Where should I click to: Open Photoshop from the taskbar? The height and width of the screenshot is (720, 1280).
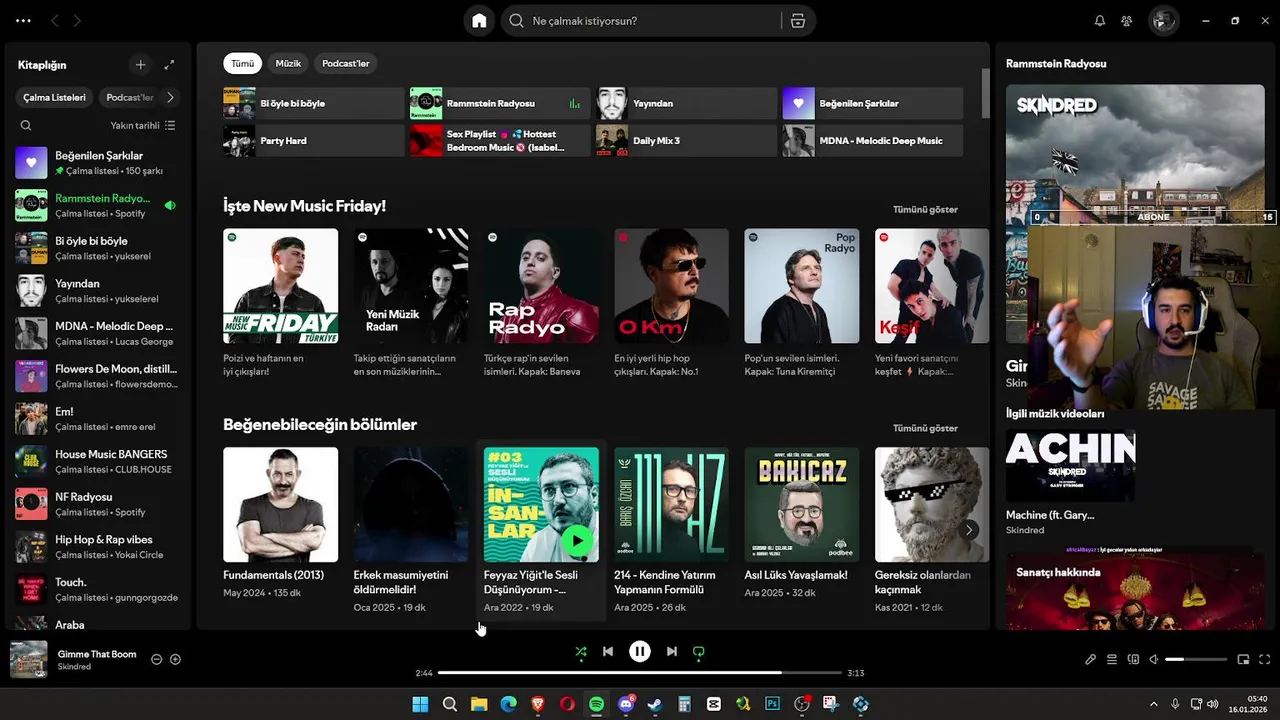pos(772,704)
